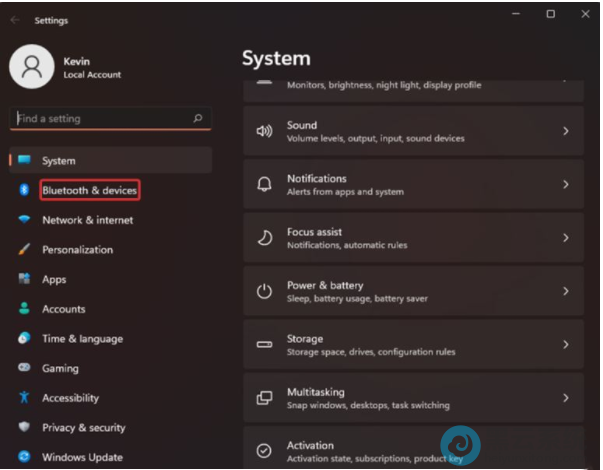Viewport: 603px width, 470px height.
Task: Open Multitasking via its chevron arrow
Action: pos(565,398)
